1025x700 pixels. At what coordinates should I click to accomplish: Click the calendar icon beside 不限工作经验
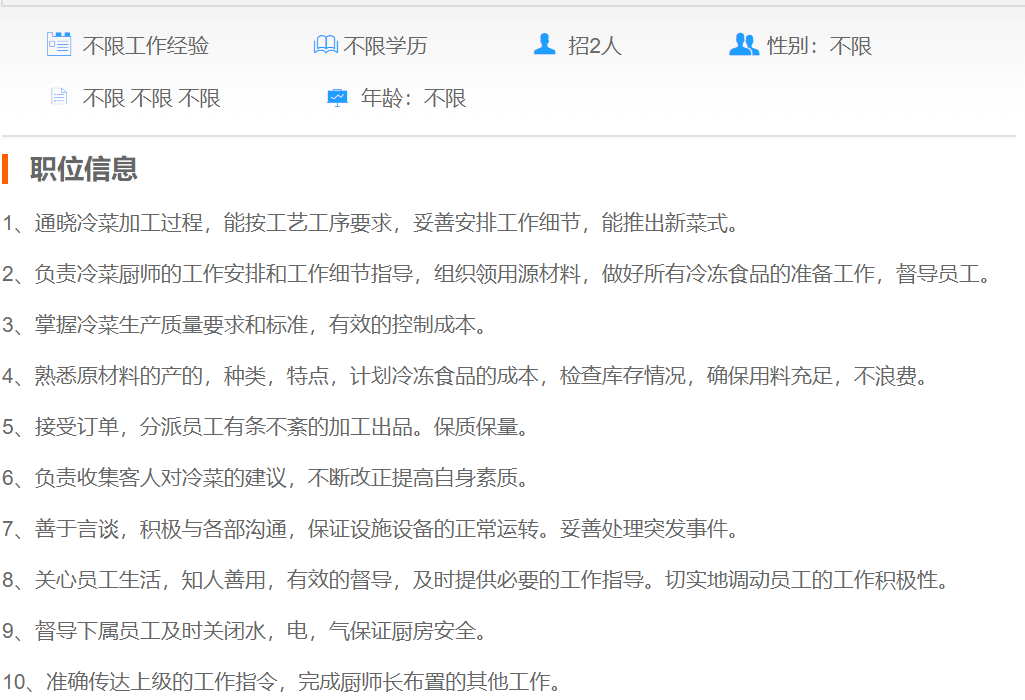[x=59, y=44]
